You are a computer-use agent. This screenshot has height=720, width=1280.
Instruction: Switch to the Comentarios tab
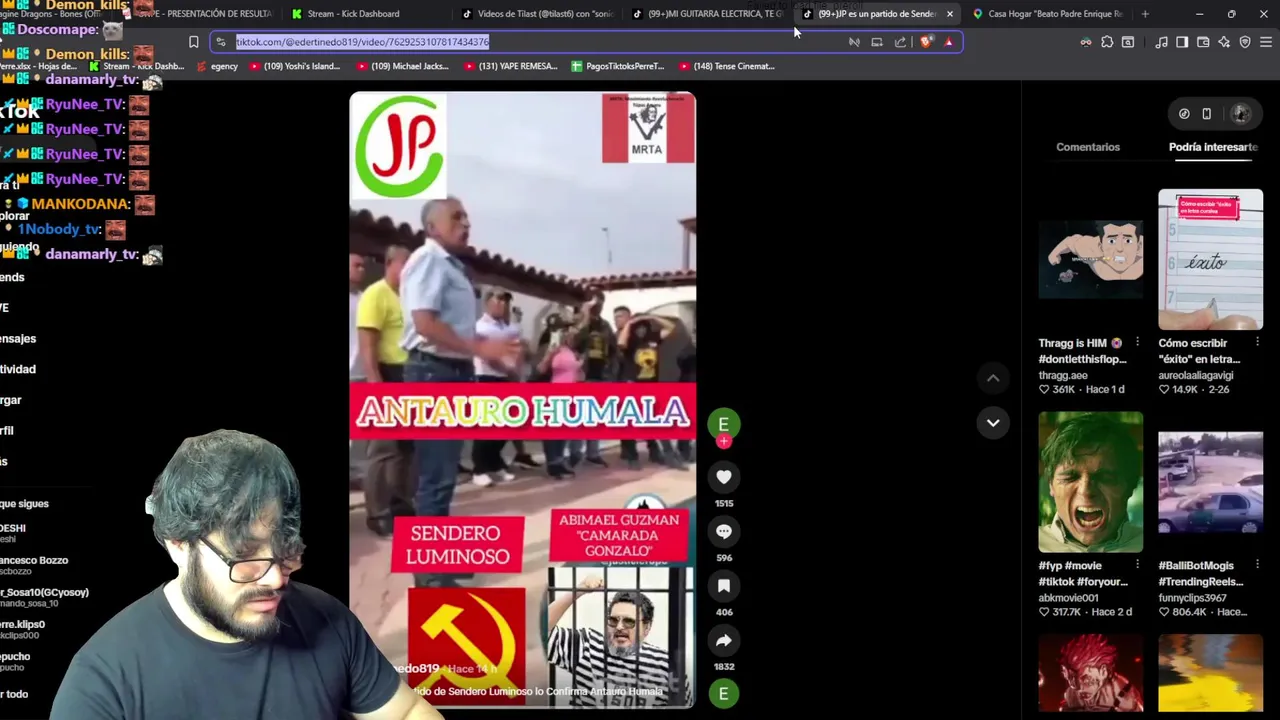[x=1088, y=147]
